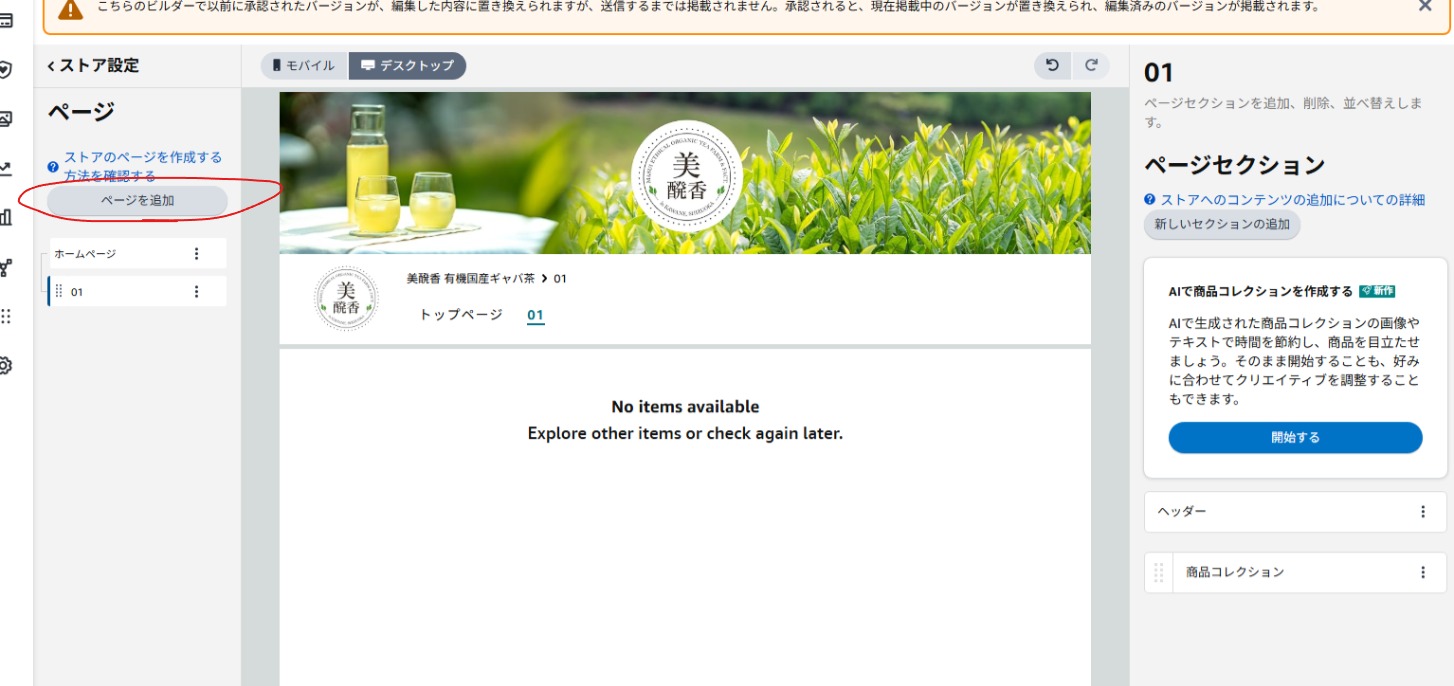Go back via ストア設定 link
The width and height of the screenshot is (1454, 686).
click(x=93, y=66)
